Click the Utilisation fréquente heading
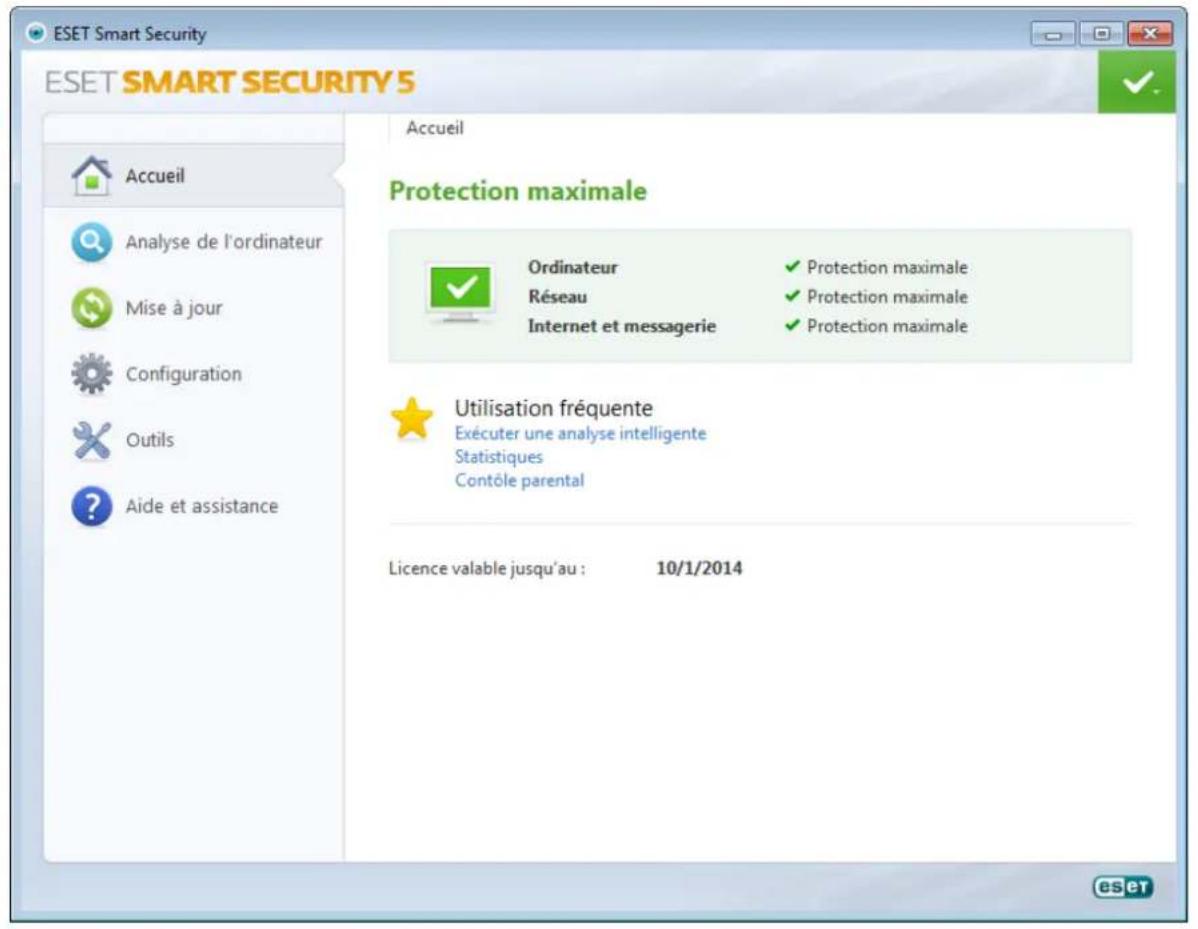This screenshot has height=929, width=1198. coord(554,408)
